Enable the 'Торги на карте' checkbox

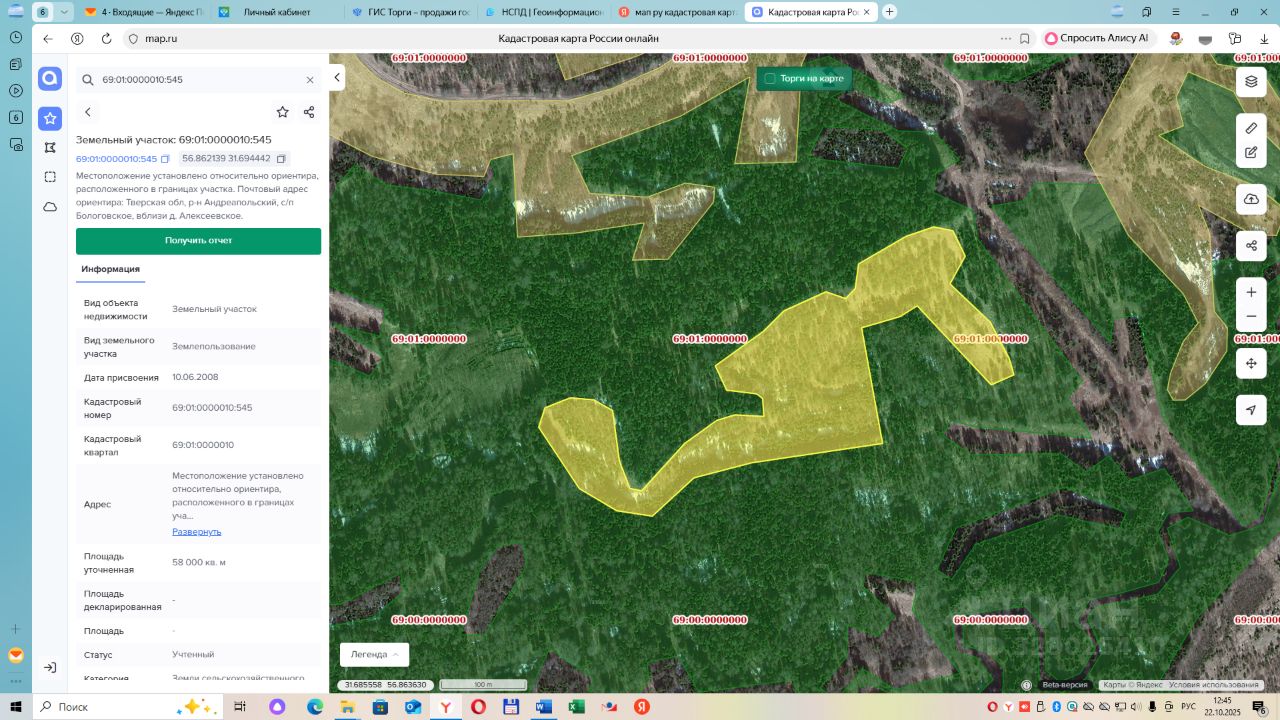[x=770, y=78]
